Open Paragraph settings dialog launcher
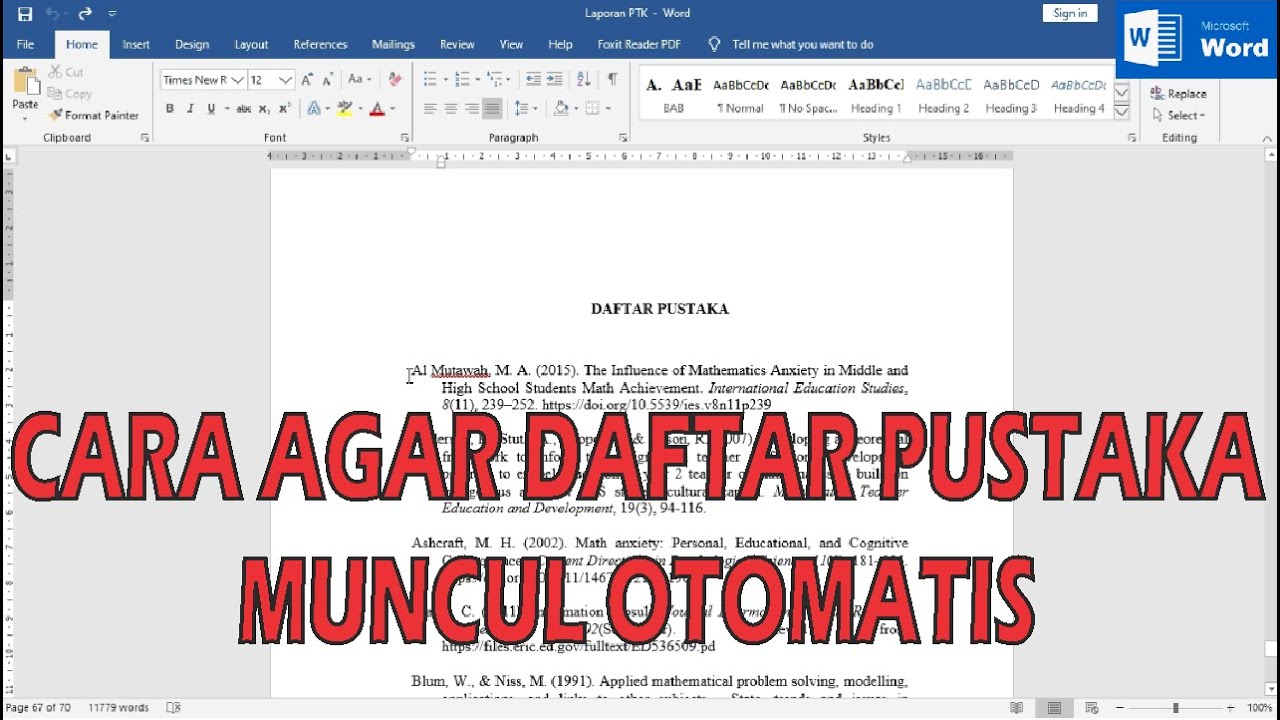 coord(623,138)
